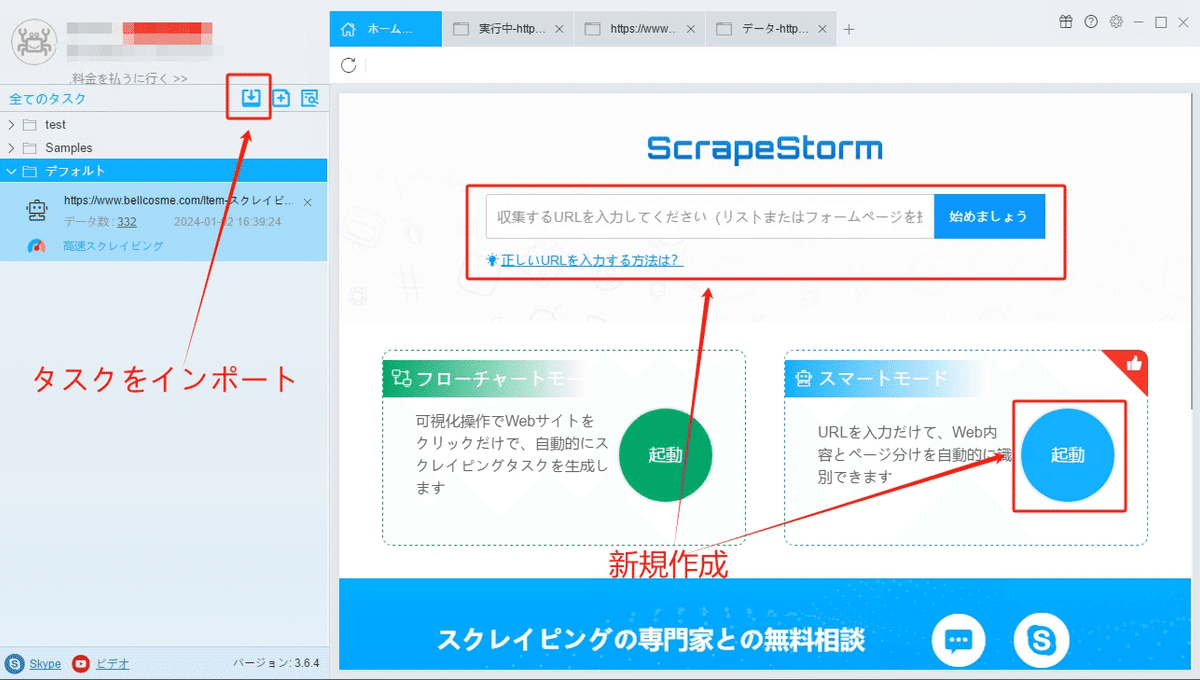This screenshot has height=680, width=1200.
Task: Open the task search icon
Action: pyautogui.click(x=309, y=98)
